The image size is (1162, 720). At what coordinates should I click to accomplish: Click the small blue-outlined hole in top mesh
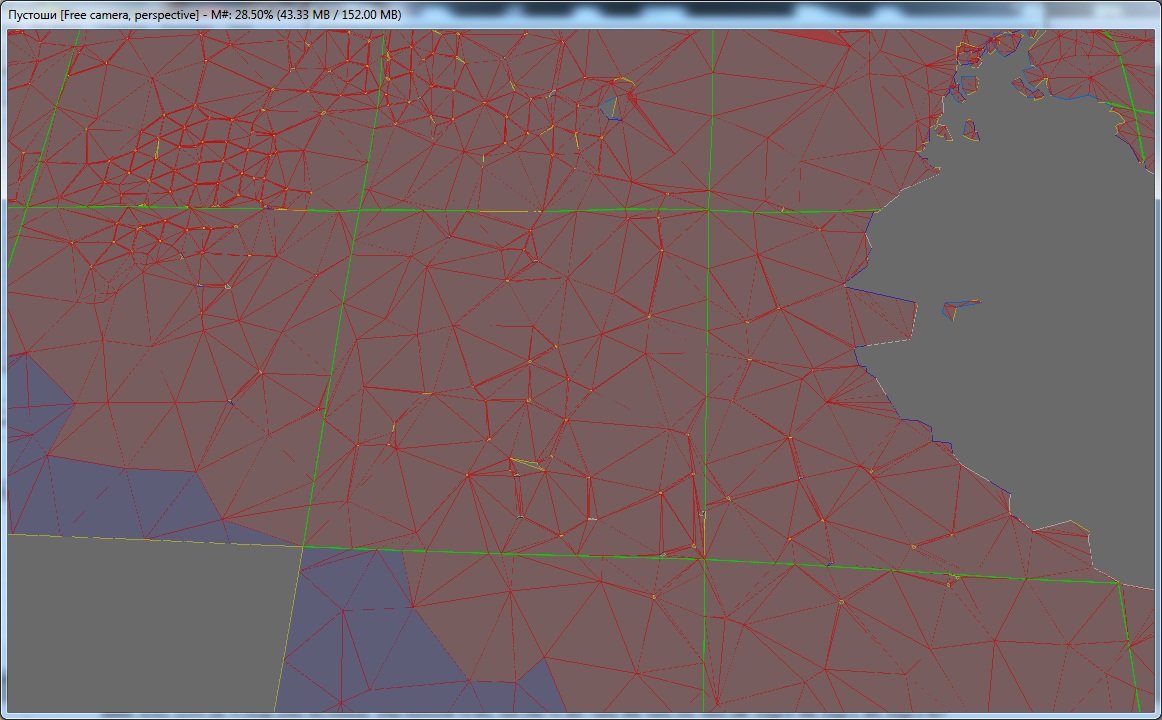[611, 108]
